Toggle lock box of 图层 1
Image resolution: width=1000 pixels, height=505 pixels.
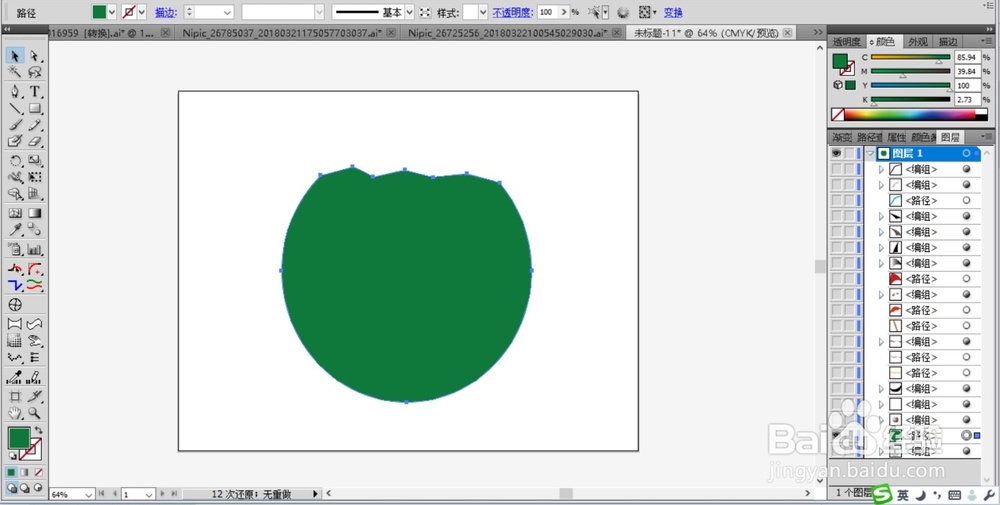[x=849, y=154]
